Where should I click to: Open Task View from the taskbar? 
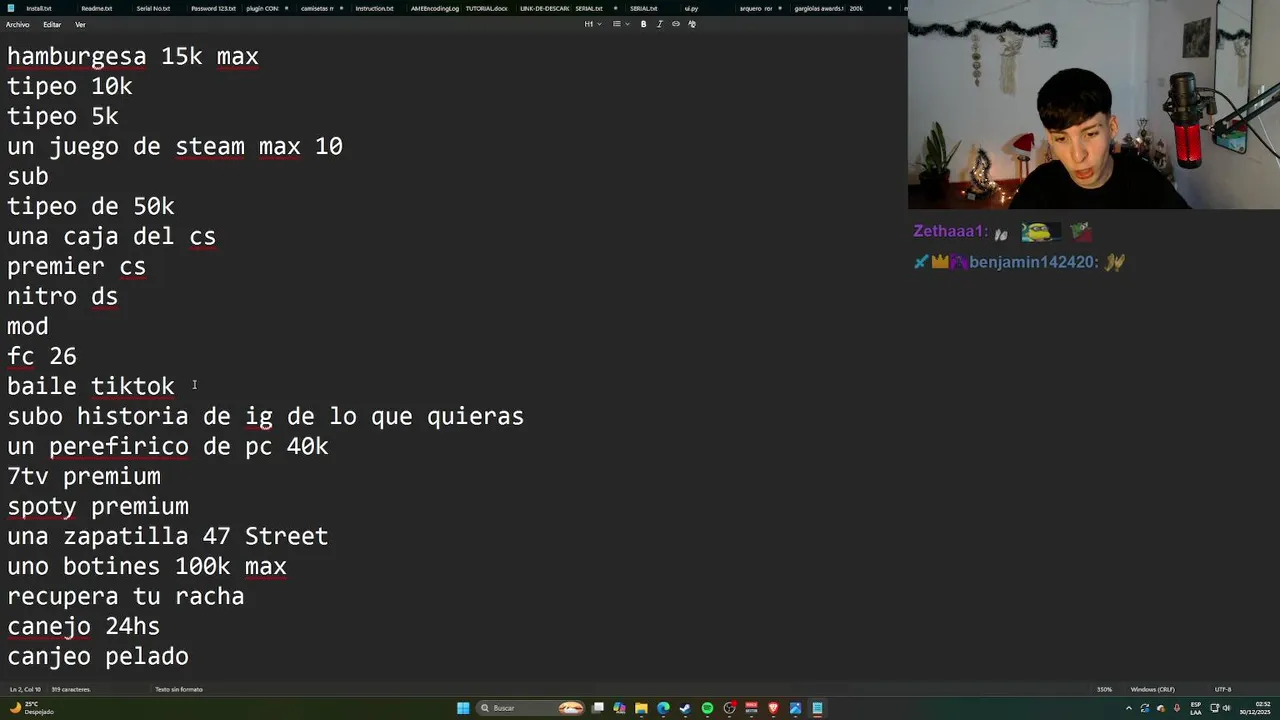click(598, 708)
